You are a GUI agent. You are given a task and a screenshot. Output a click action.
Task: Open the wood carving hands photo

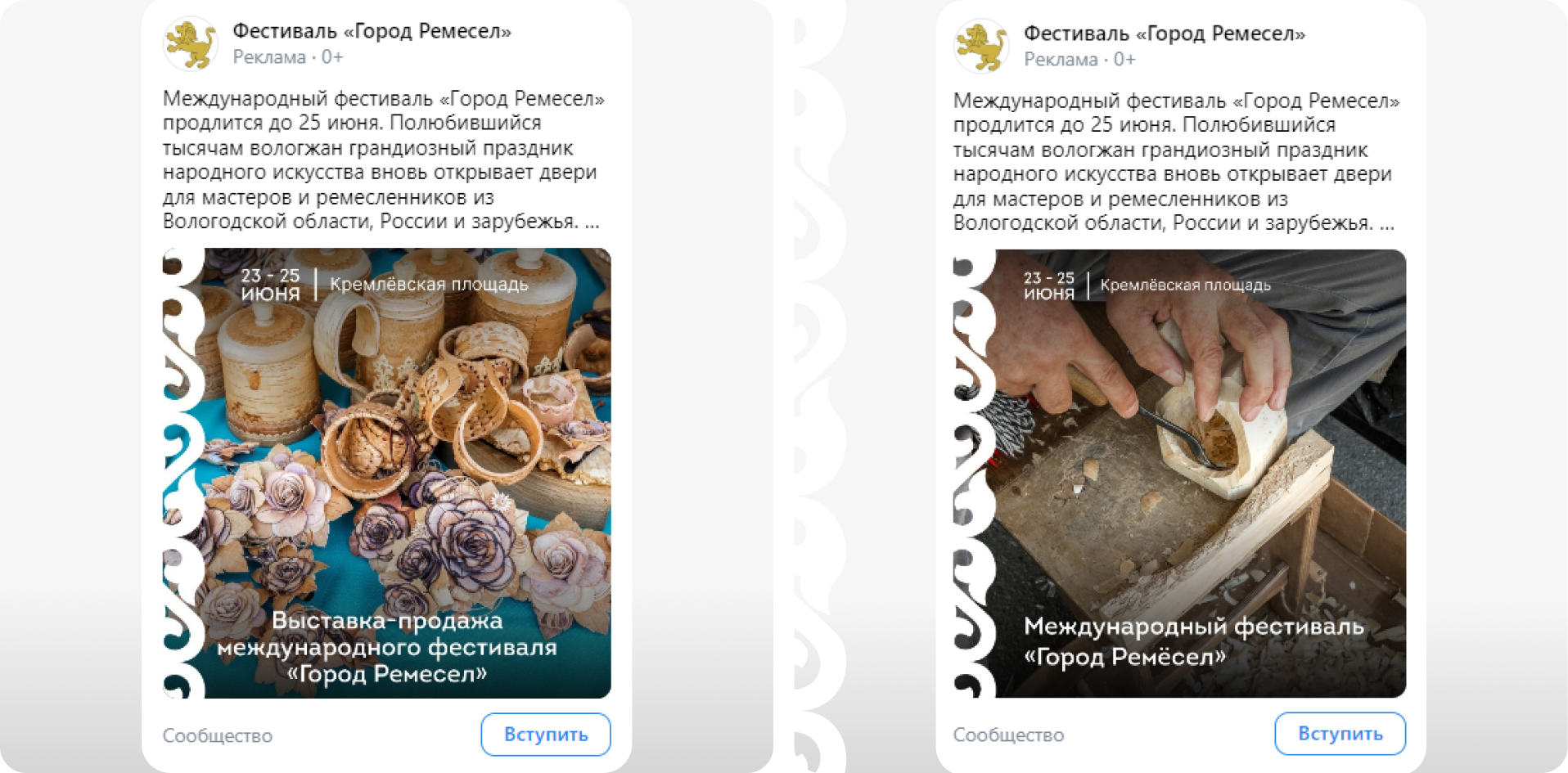coord(1180,474)
